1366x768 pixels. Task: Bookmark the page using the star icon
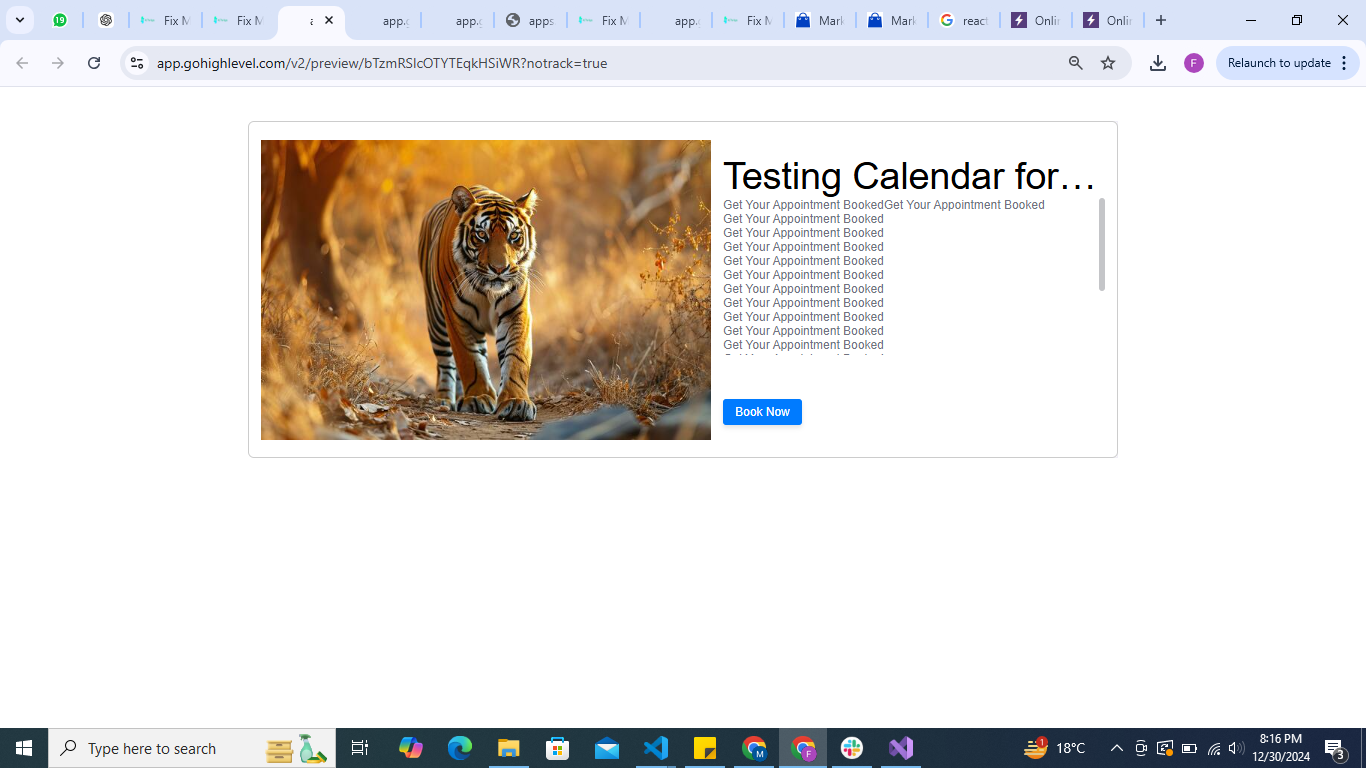tap(1108, 62)
